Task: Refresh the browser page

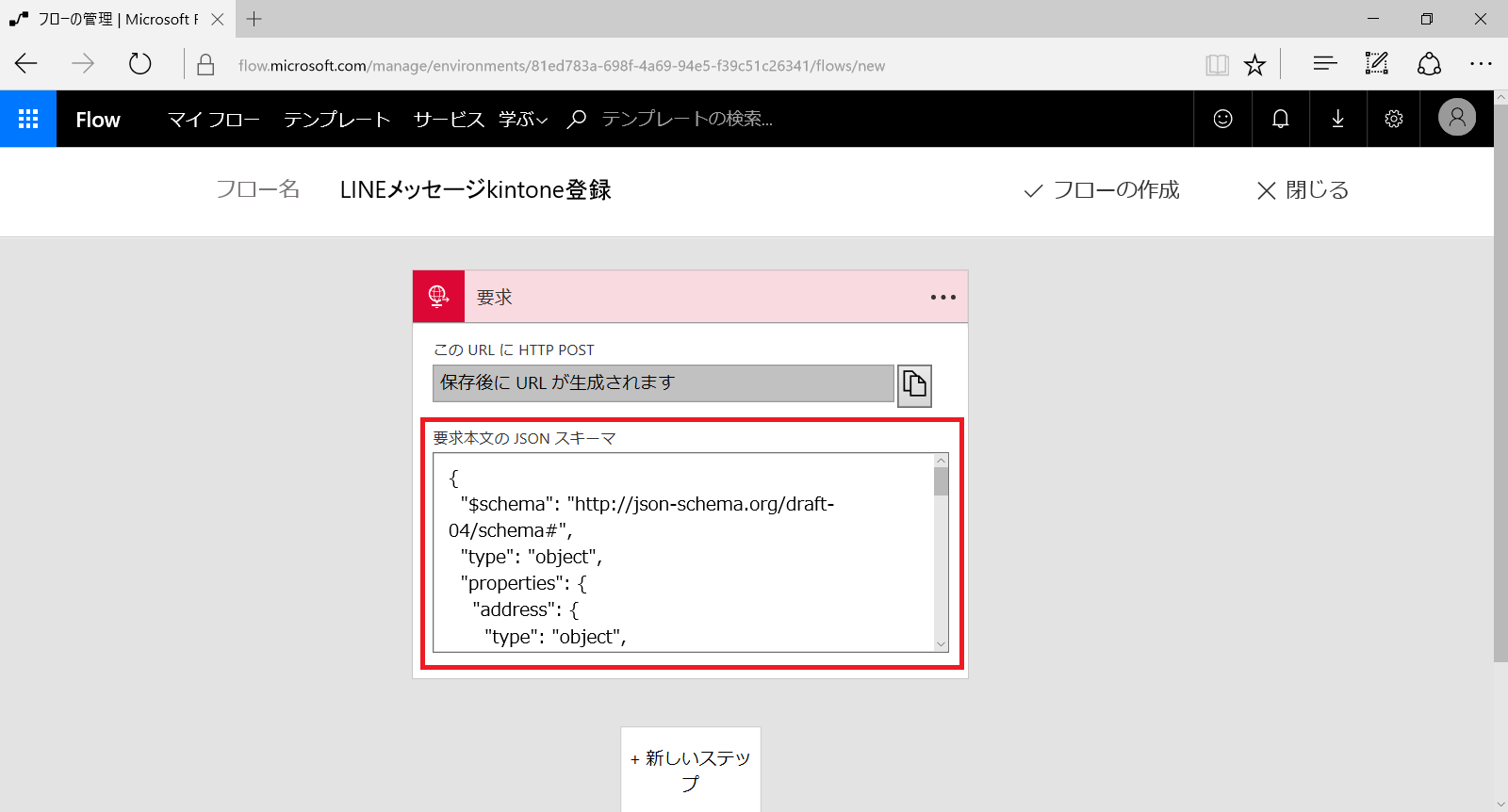Action: click(139, 64)
